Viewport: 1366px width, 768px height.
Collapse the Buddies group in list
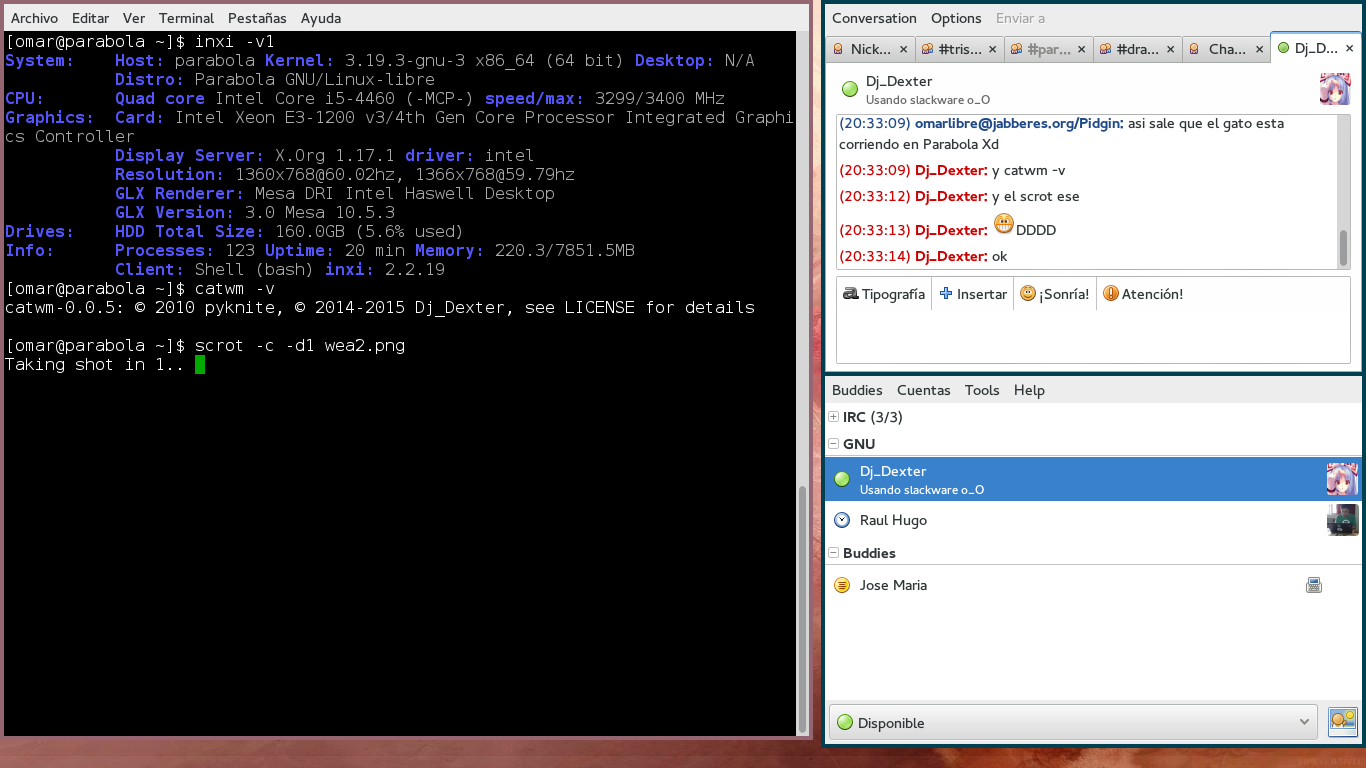click(x=834, y=553)
